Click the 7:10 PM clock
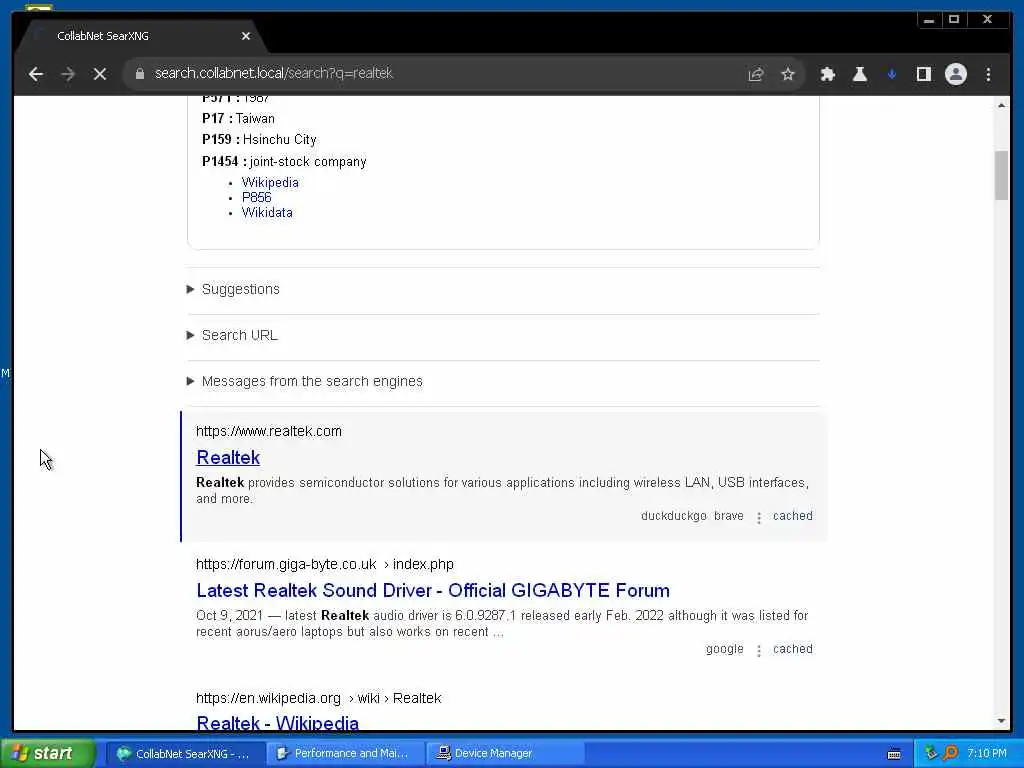1024x768 pixels. [x=986, y=753]
